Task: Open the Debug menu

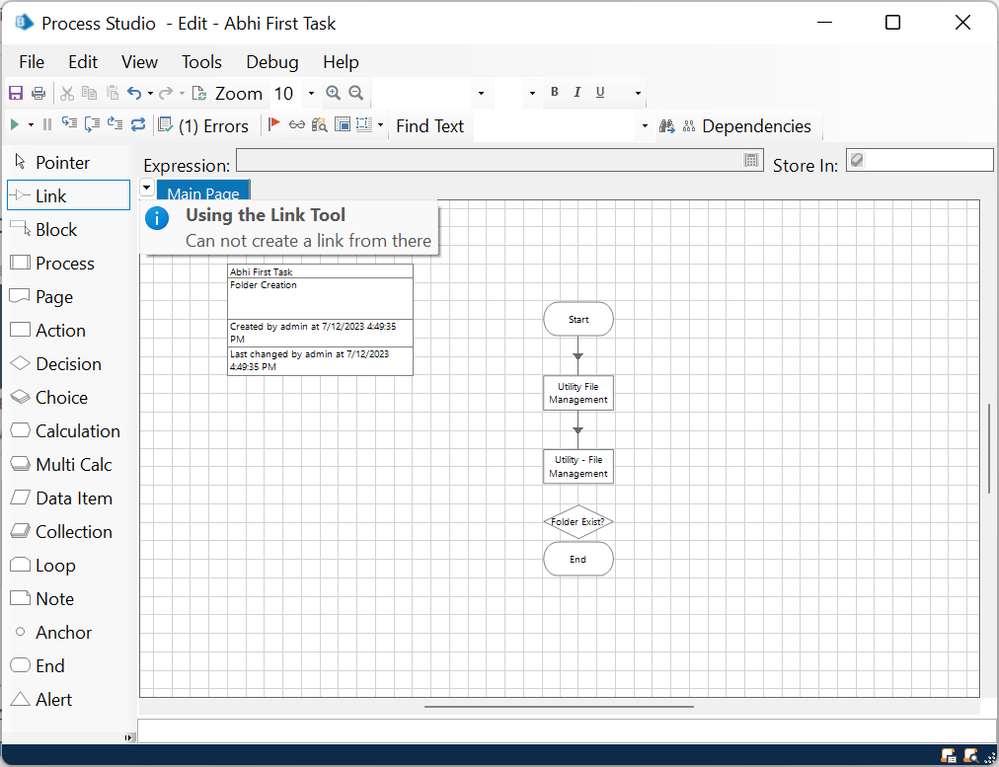Action: tap(272, 62)
